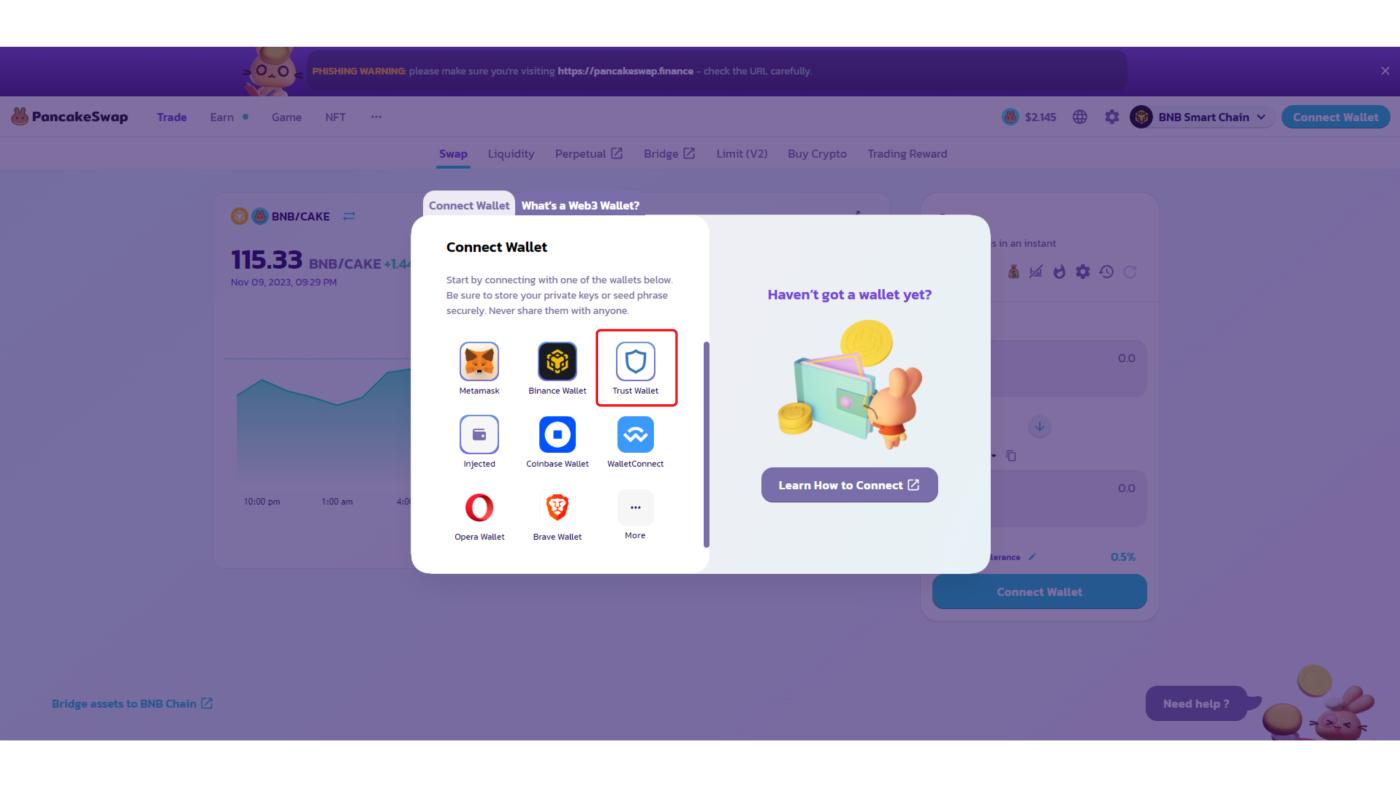Switch to What's a Web3 Wallet? tab

[580, 205]
